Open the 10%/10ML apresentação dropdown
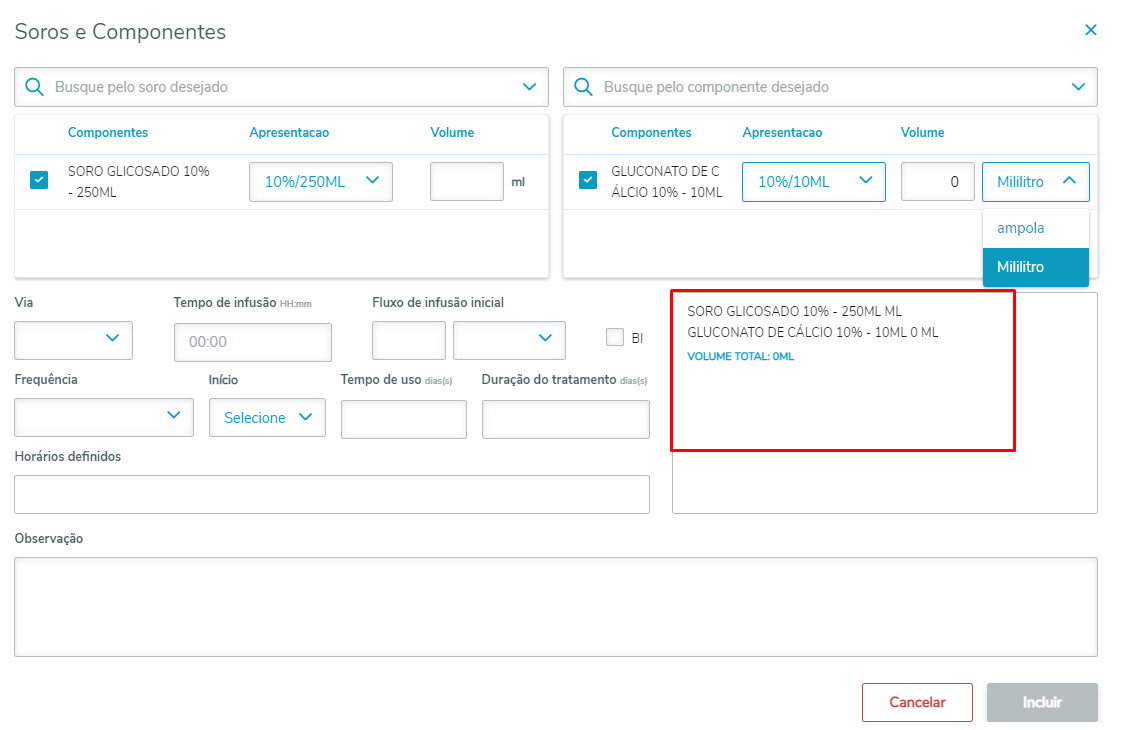1123x730 pixels. tap(813, 181)
